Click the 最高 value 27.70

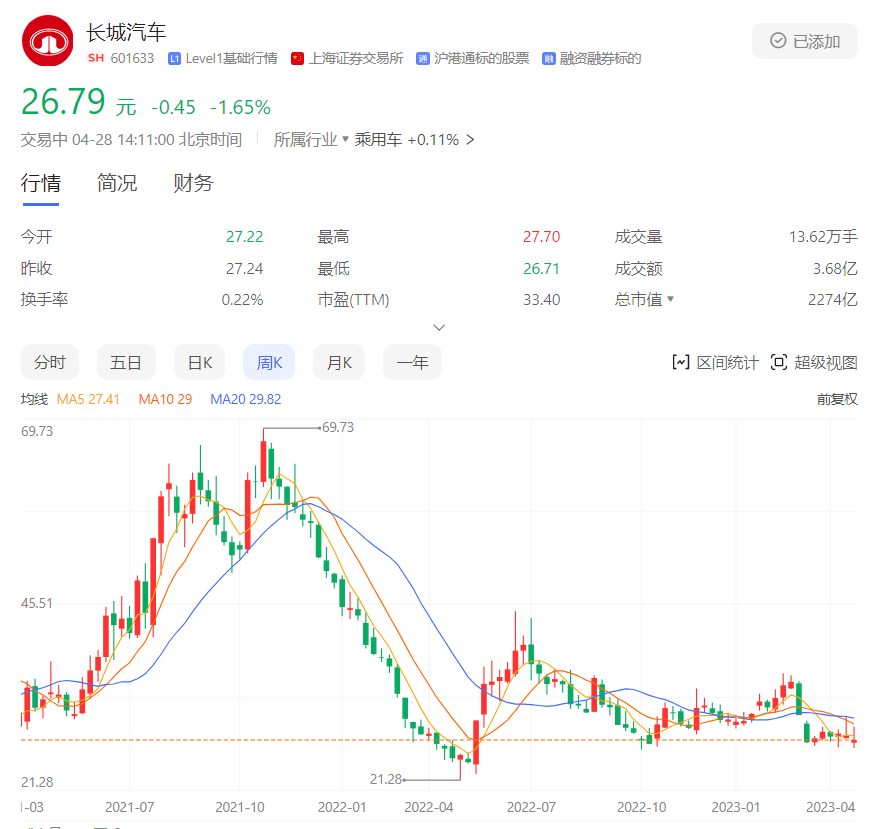coord(541,237)
